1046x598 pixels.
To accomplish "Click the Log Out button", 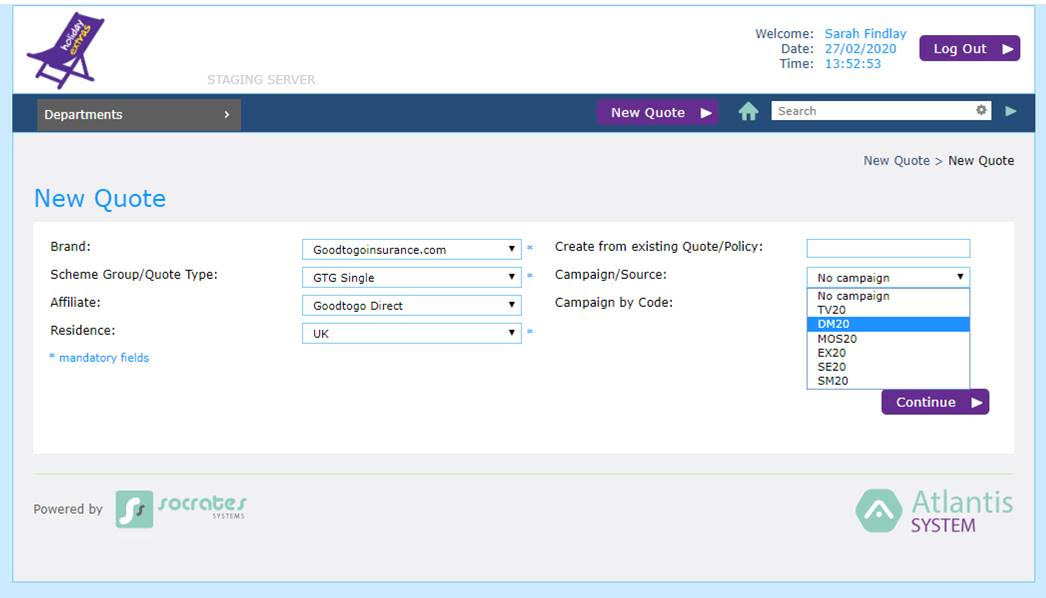I will pyautogui.click(x=969, y=49).
